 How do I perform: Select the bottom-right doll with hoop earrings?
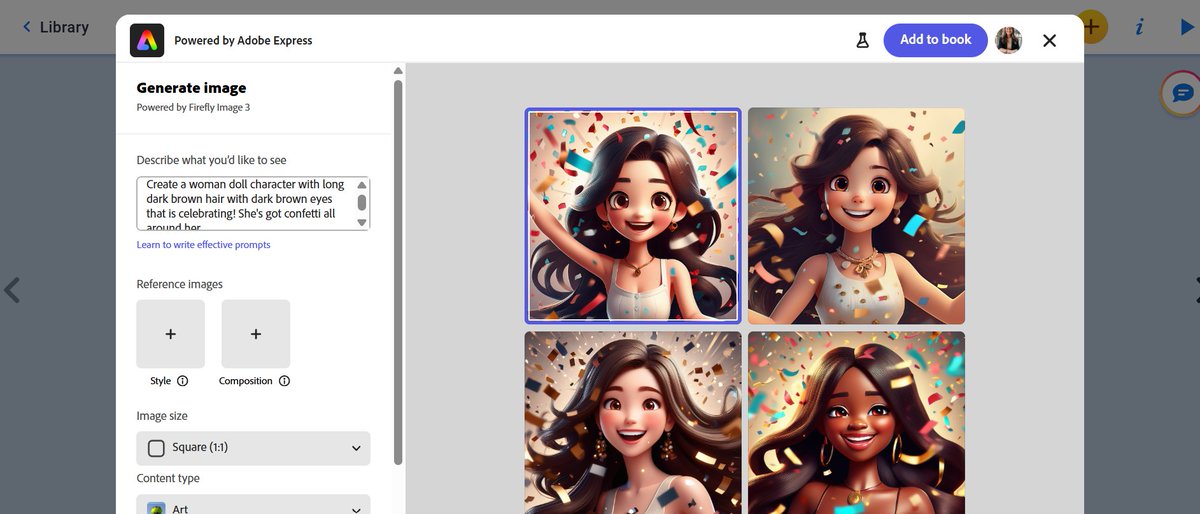[857, 423]
